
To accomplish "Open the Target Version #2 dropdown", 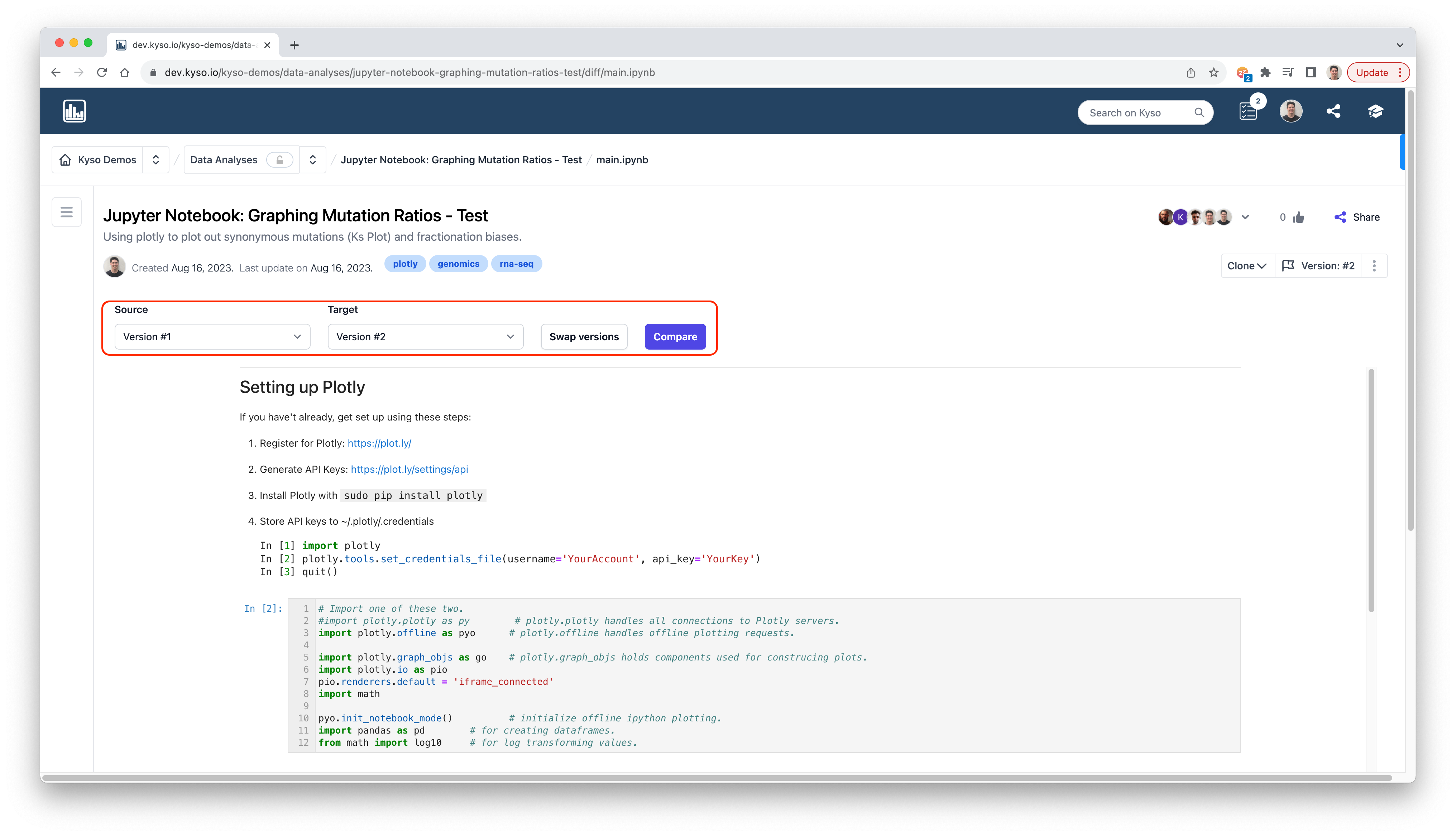I will [425, 336].
